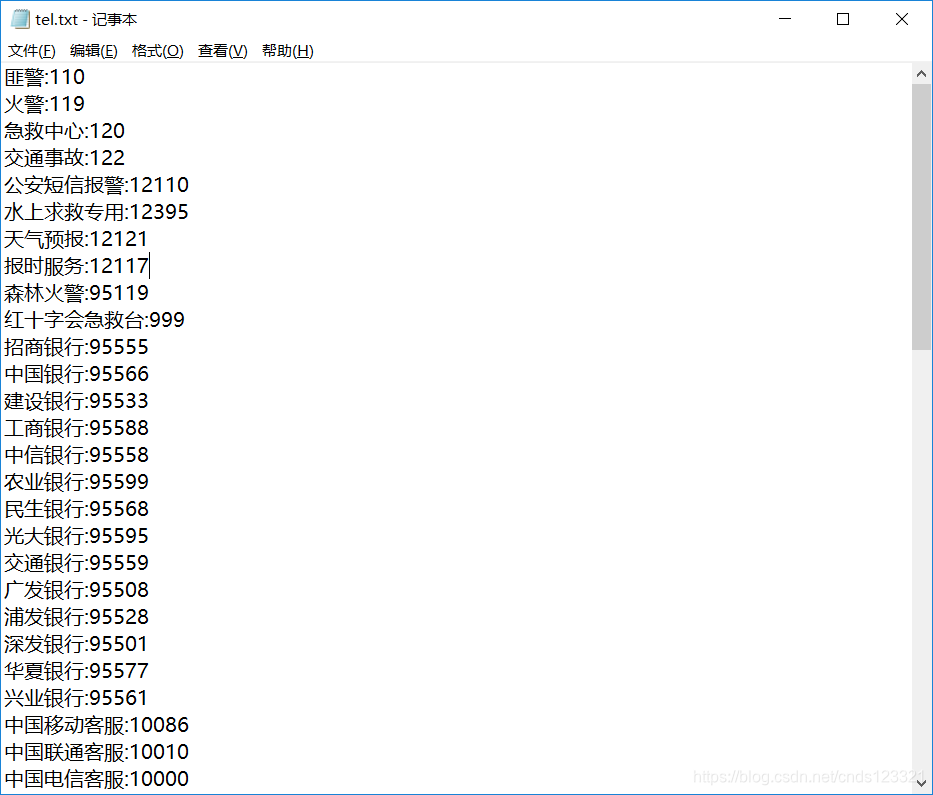Click the line 广发银行:95508
Screen dimensions: 933x795
76,590
